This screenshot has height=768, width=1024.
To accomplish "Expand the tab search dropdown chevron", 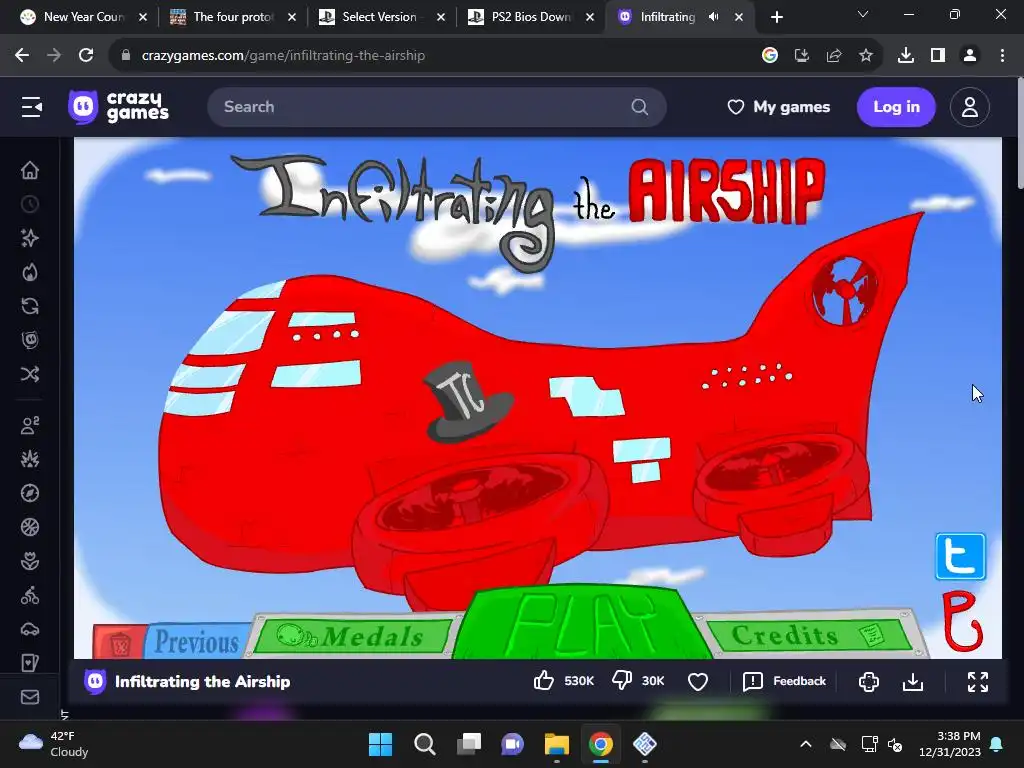I will click(x=863, y=14).
